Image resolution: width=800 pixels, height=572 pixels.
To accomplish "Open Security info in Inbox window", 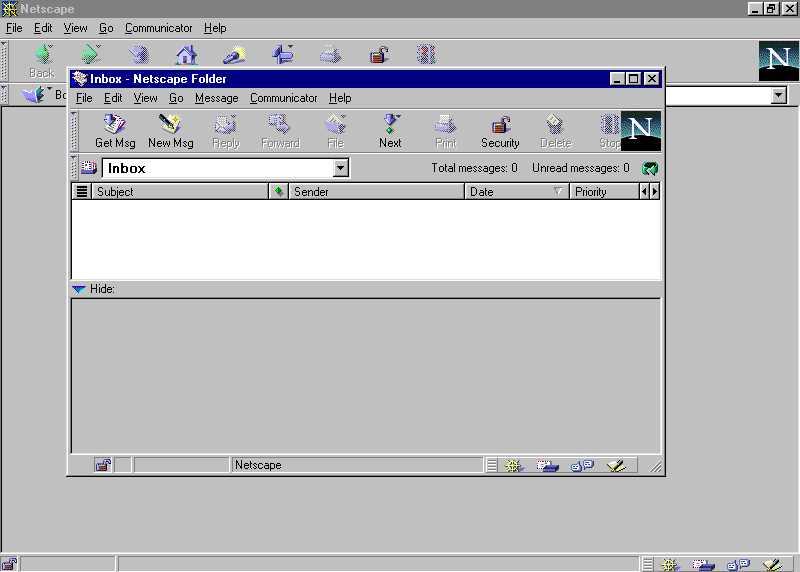I will (x=500, y=131).
